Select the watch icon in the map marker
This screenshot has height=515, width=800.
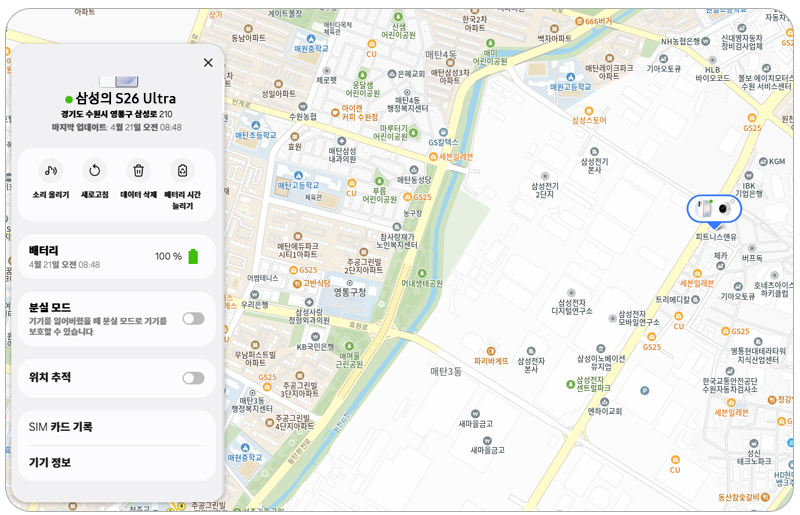click(723, 208)
